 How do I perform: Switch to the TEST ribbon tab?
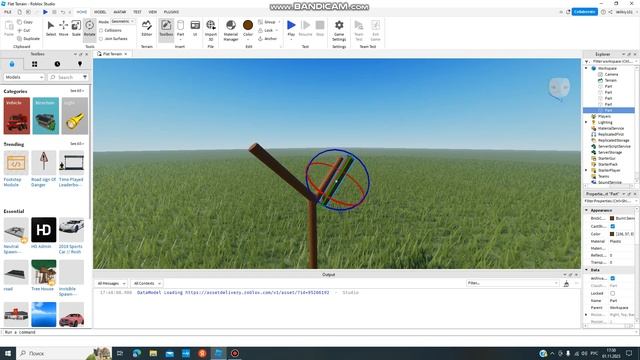(x=137, y=12)
